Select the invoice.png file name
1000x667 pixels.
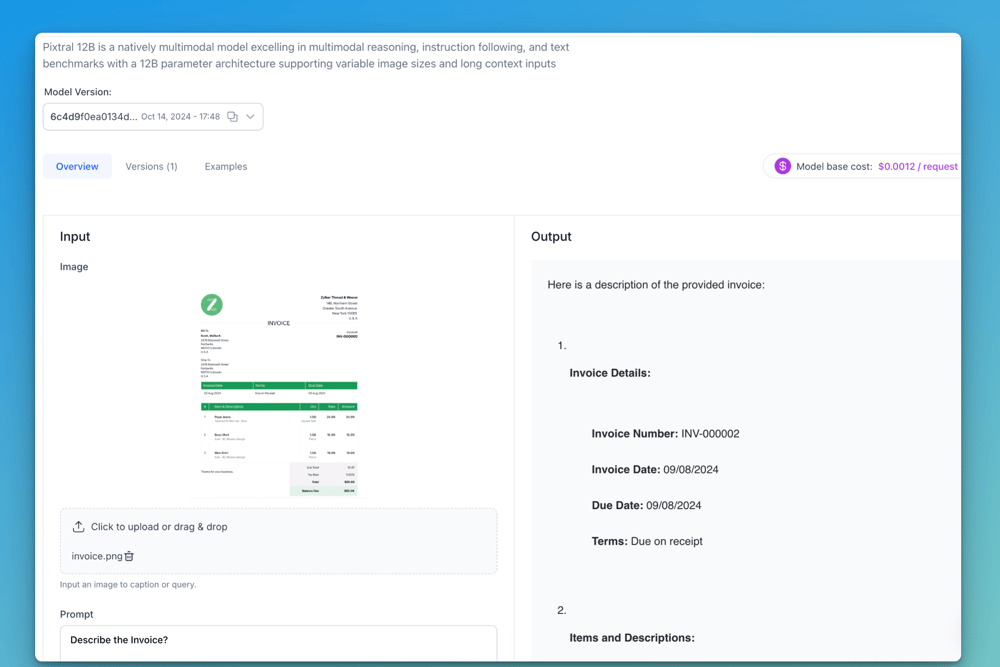(x=97, y=556)
